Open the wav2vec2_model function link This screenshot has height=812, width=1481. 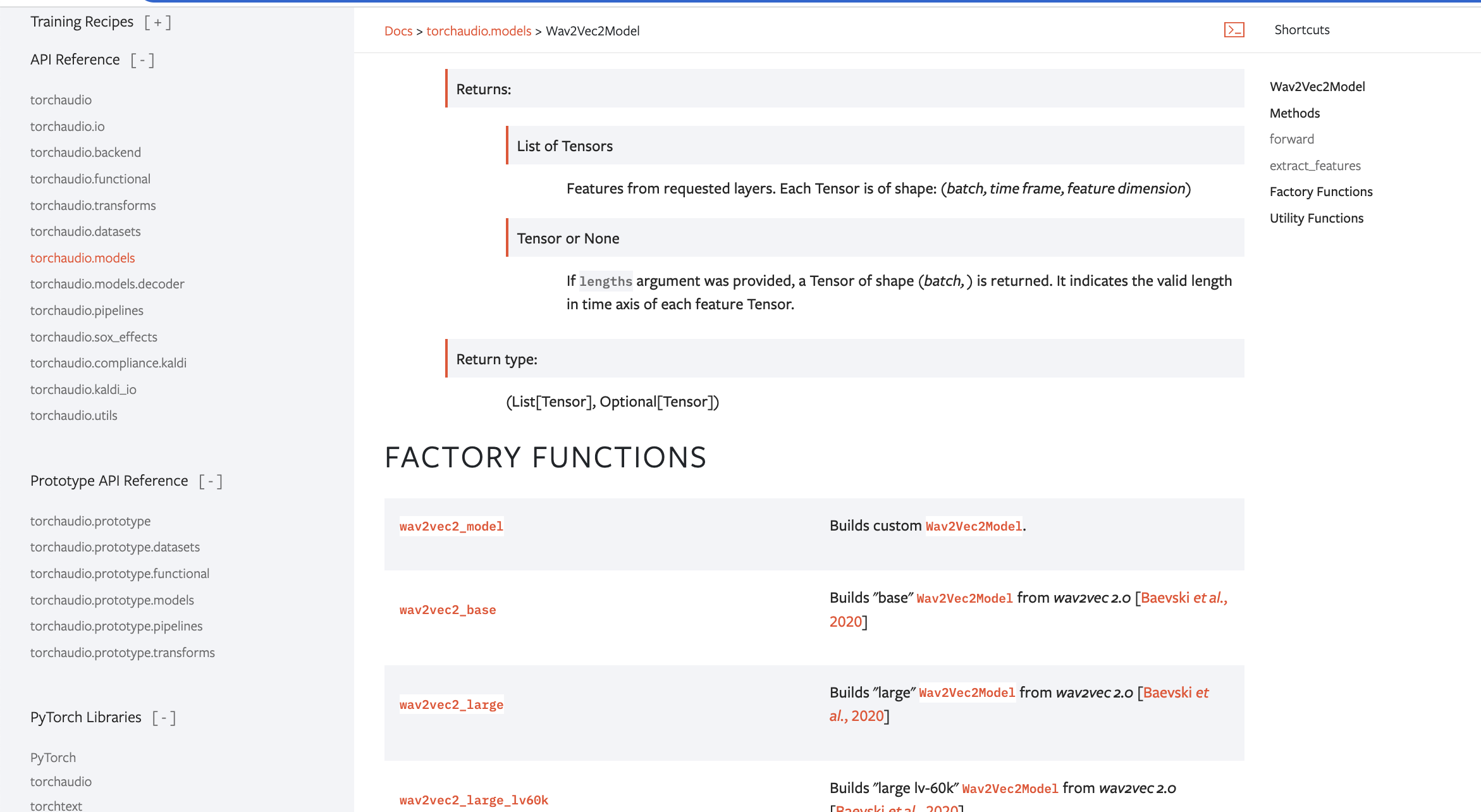pyautogui.click(x=451, y=526)
